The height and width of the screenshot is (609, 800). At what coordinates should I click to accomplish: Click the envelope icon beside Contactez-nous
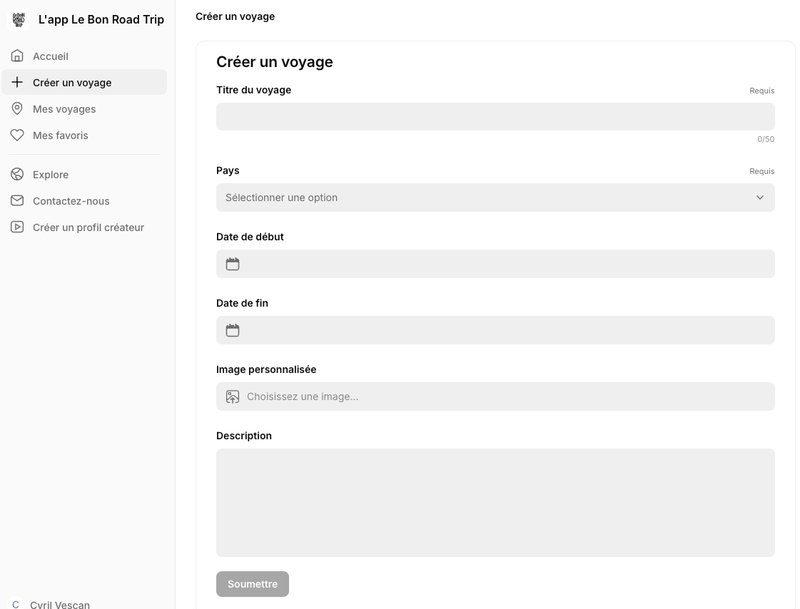click(17, 200)
